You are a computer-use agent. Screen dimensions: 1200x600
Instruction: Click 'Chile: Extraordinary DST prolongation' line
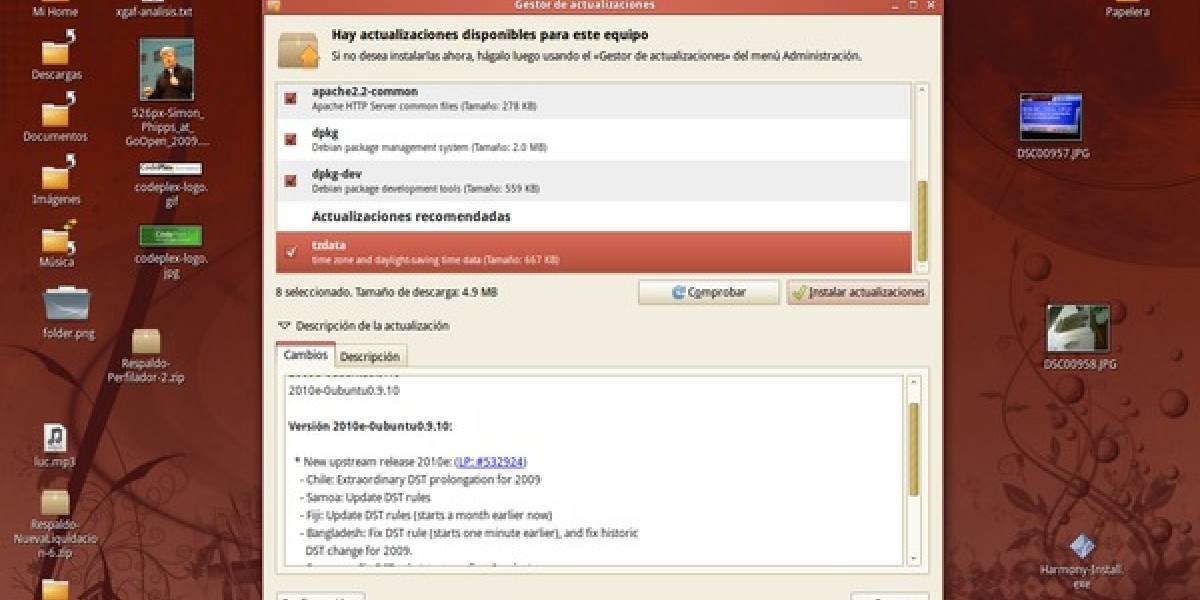[x=420, y=480]
